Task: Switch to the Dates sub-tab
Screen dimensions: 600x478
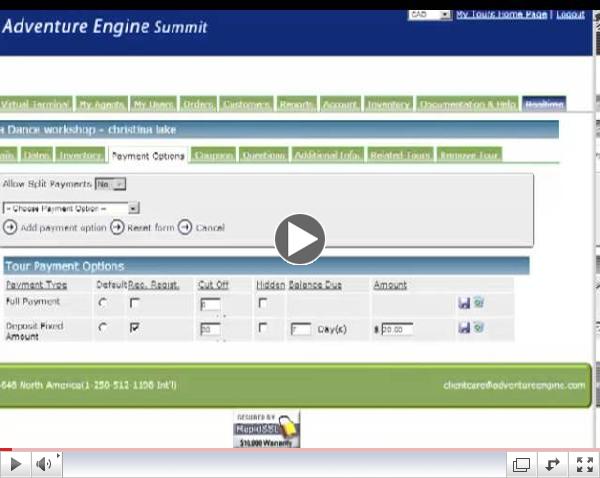Action: (x=36, y=155)
